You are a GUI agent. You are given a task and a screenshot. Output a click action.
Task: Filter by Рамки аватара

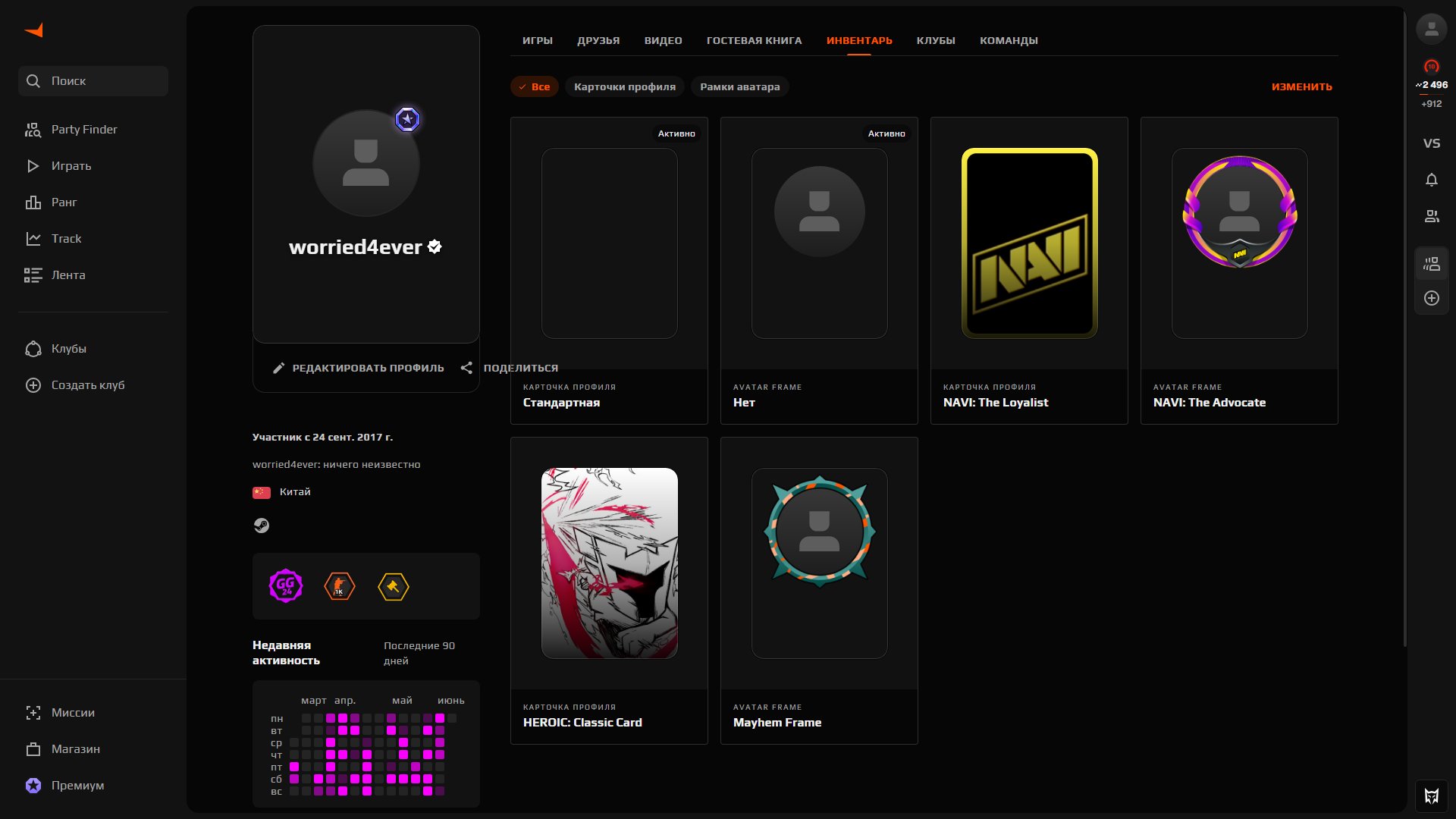(x=740, y=87)
